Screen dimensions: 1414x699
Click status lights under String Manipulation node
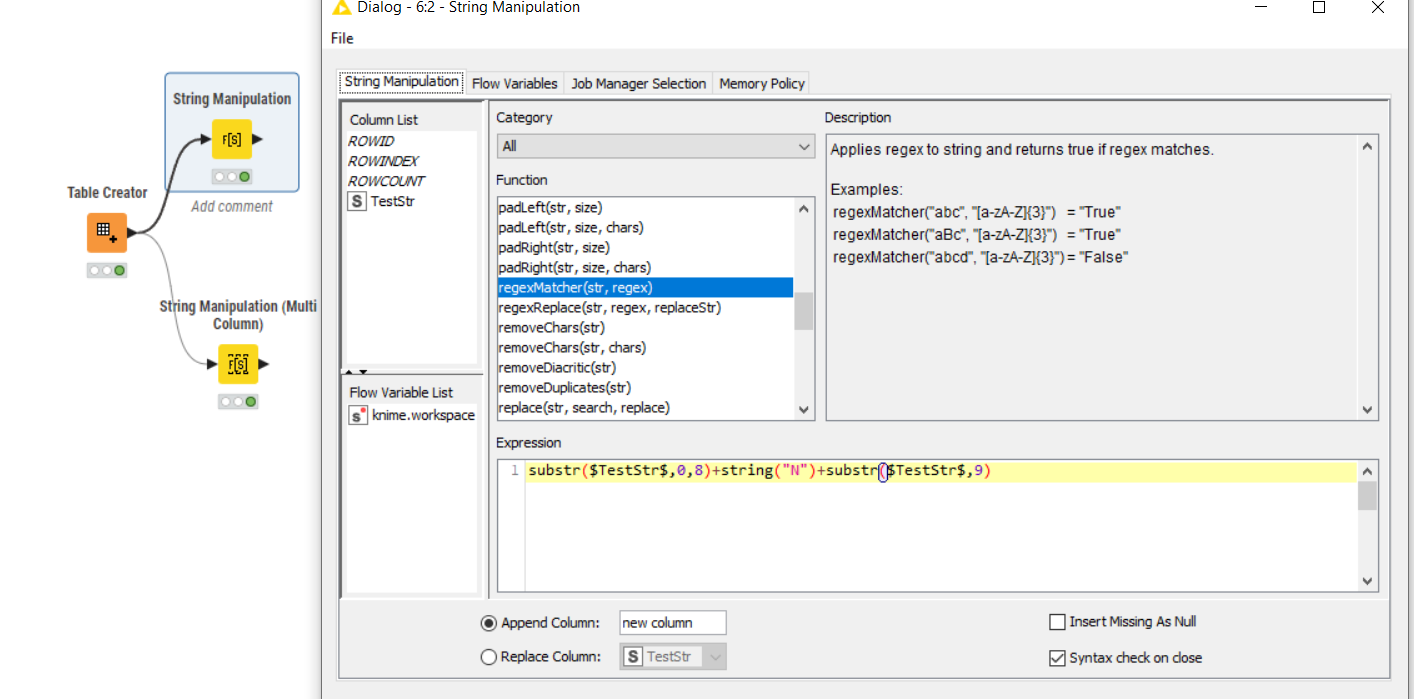pos(231,177)
